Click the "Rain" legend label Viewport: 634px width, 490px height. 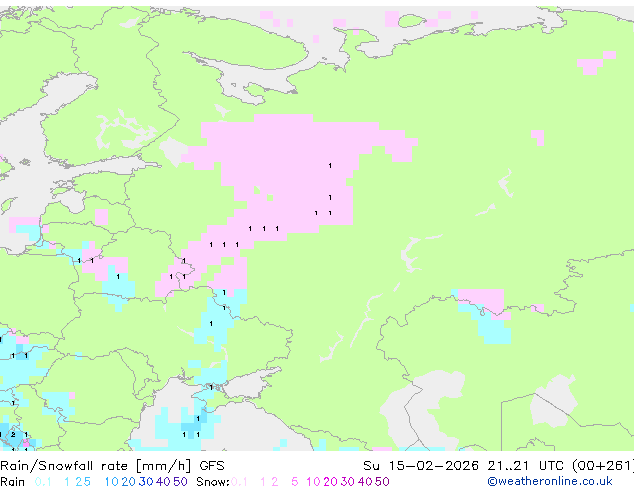coord(13,482)
